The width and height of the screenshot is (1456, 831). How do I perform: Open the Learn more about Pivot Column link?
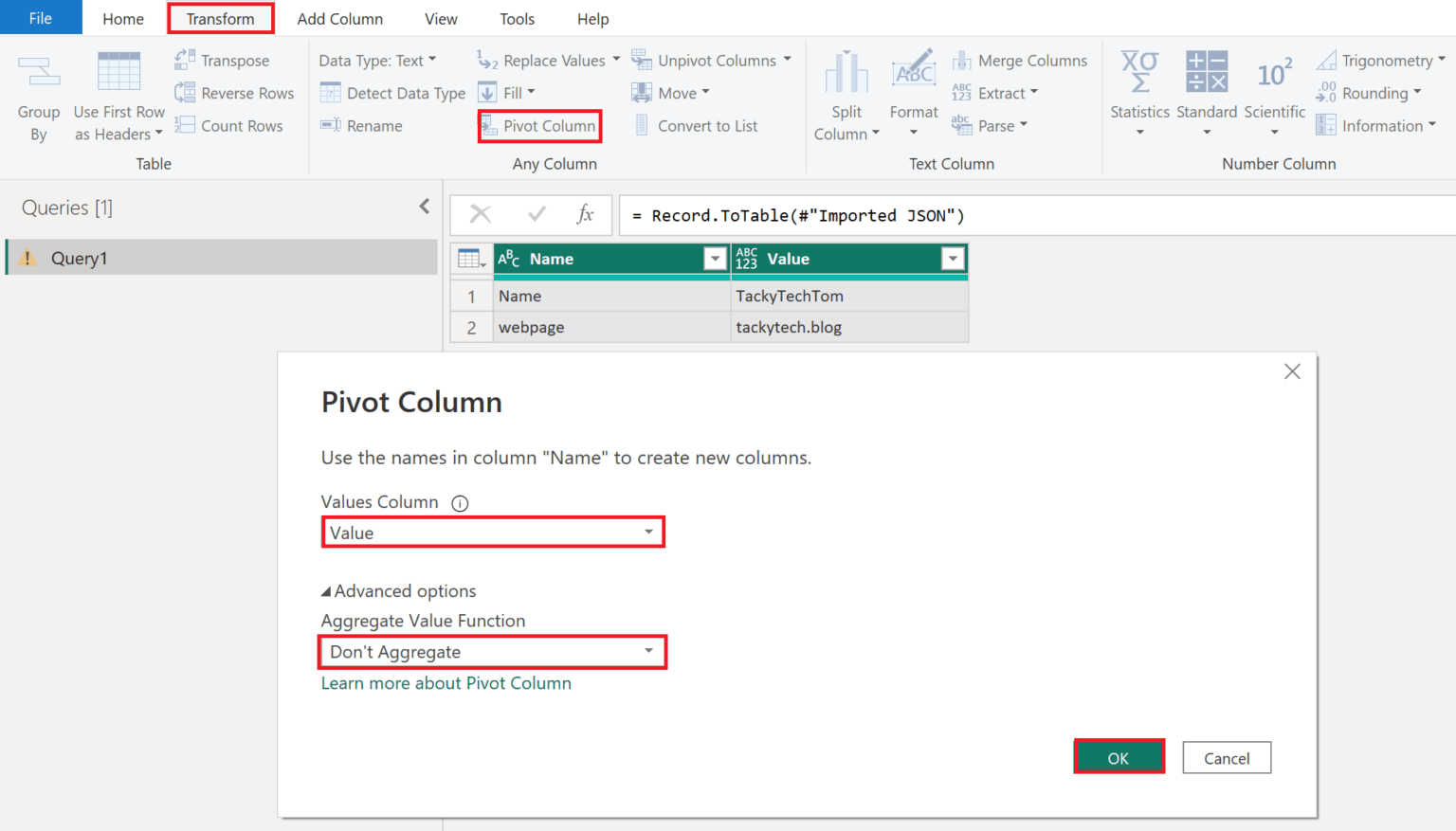pyautogui.click(x=446, y=682)
